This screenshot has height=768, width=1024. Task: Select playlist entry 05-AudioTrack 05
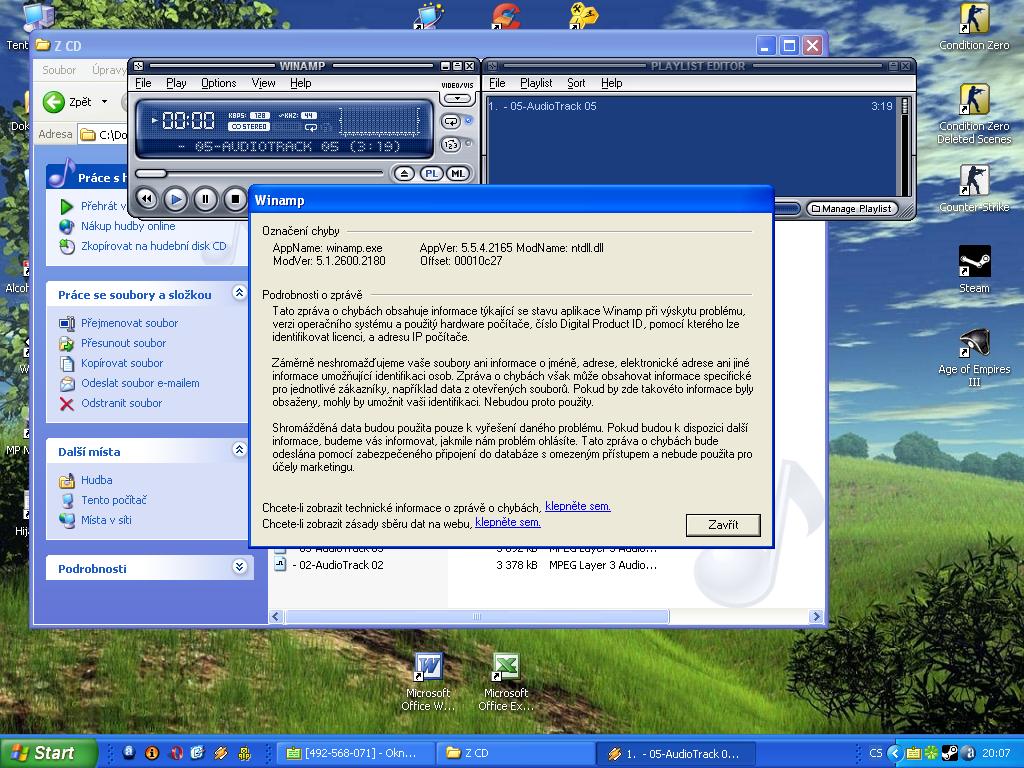point(691,106)
